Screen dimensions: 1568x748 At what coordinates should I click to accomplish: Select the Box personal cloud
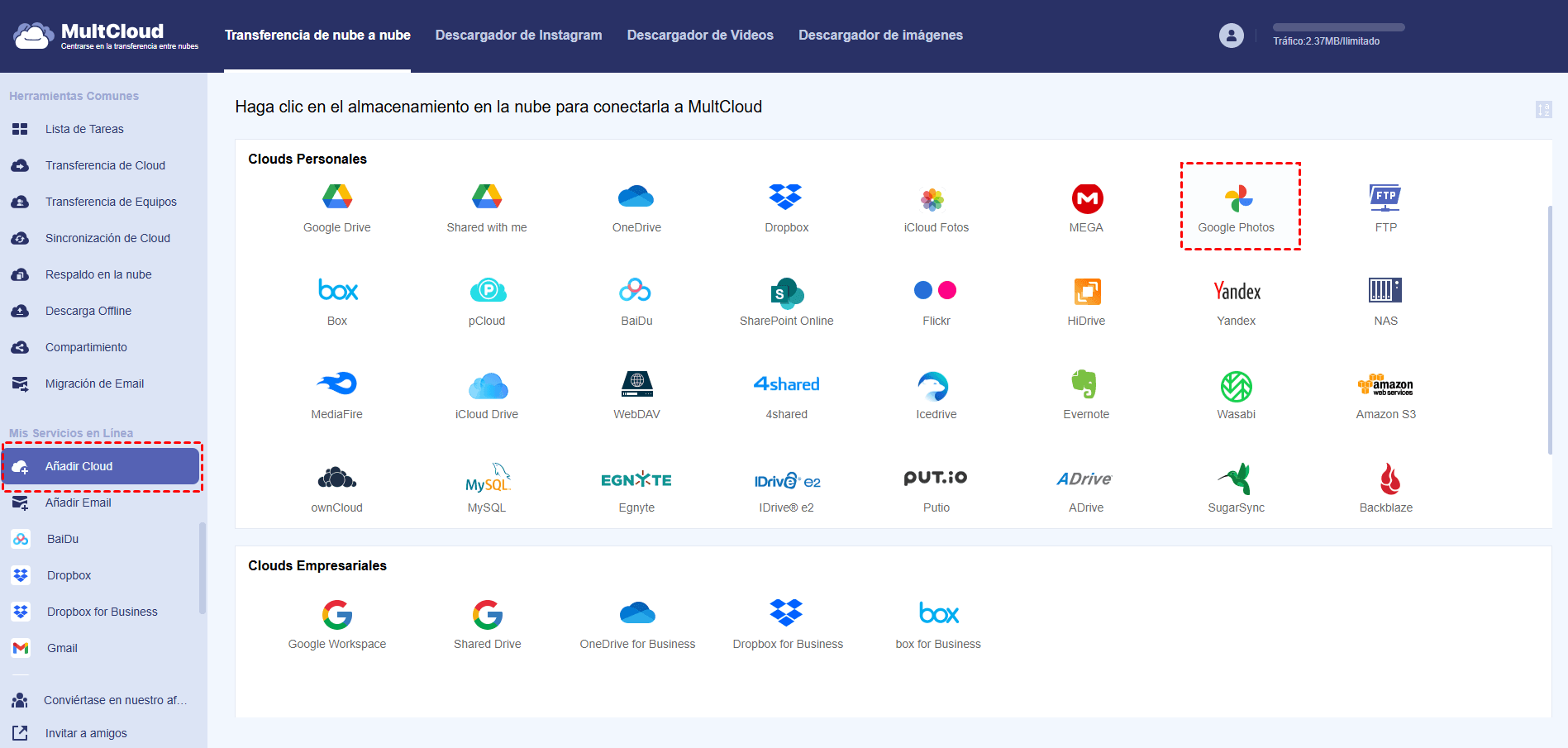[x=337, y=302]
